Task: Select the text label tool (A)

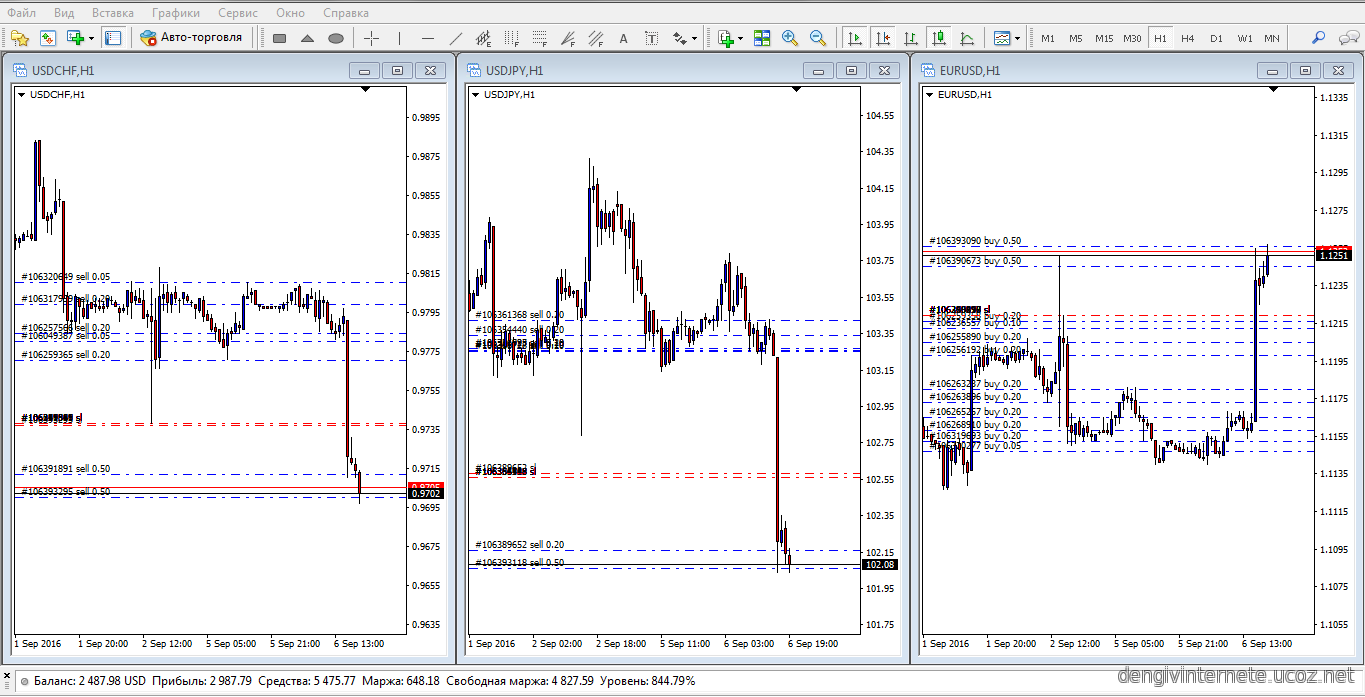Action: click(x=624, y=38)
